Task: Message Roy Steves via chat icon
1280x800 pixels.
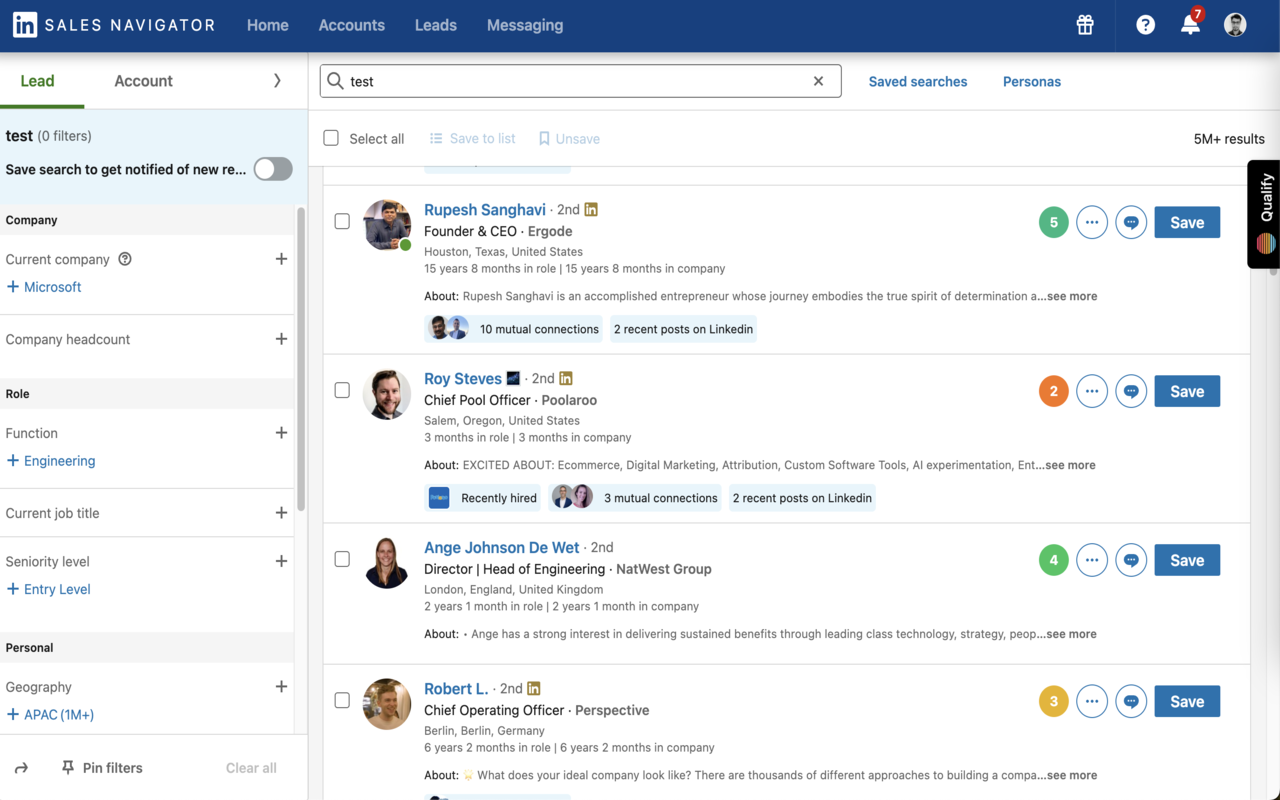Action: 1131,391
